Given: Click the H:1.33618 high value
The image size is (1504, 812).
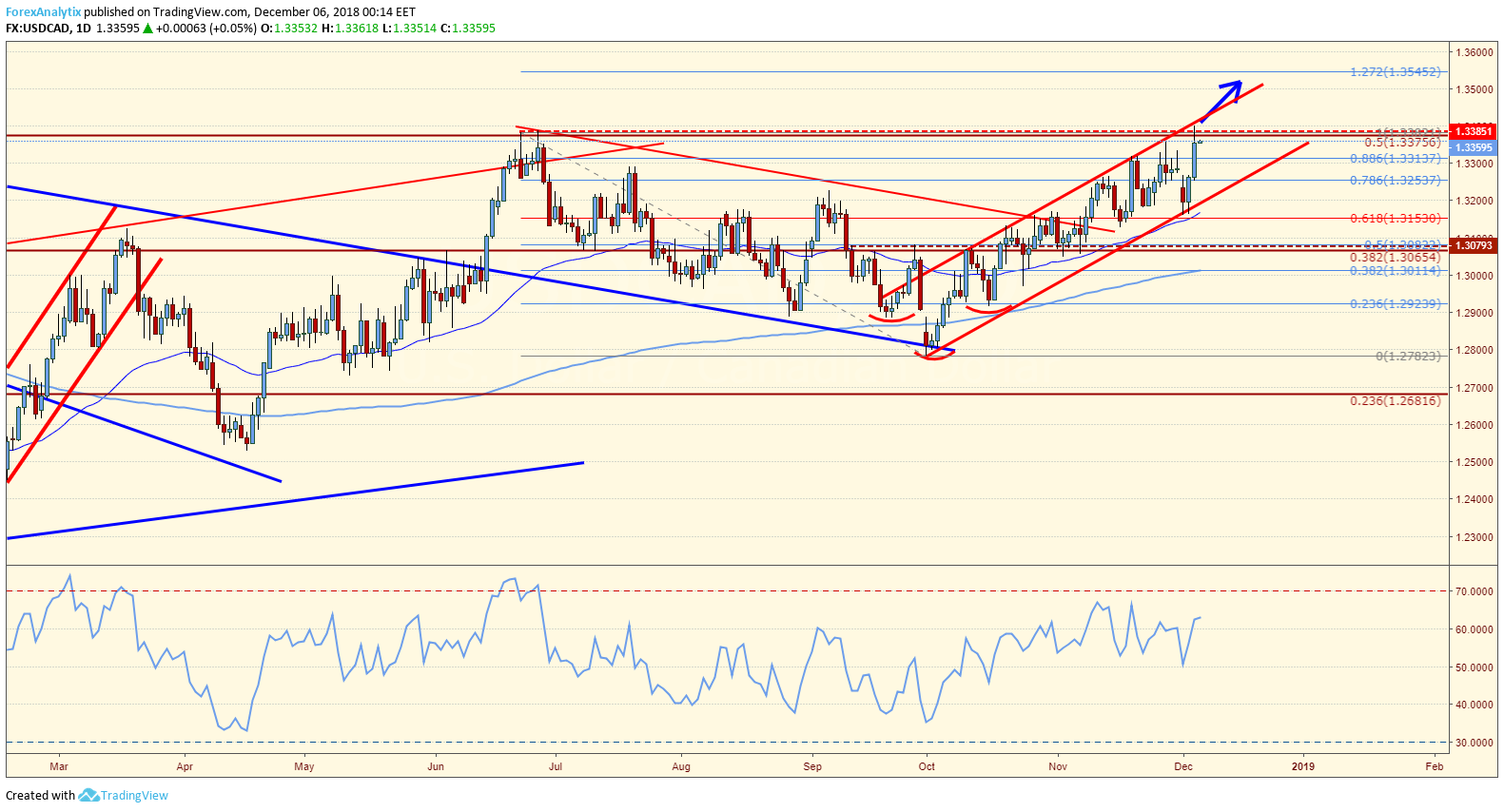Looking at the screenshot, I should point(350,29).
